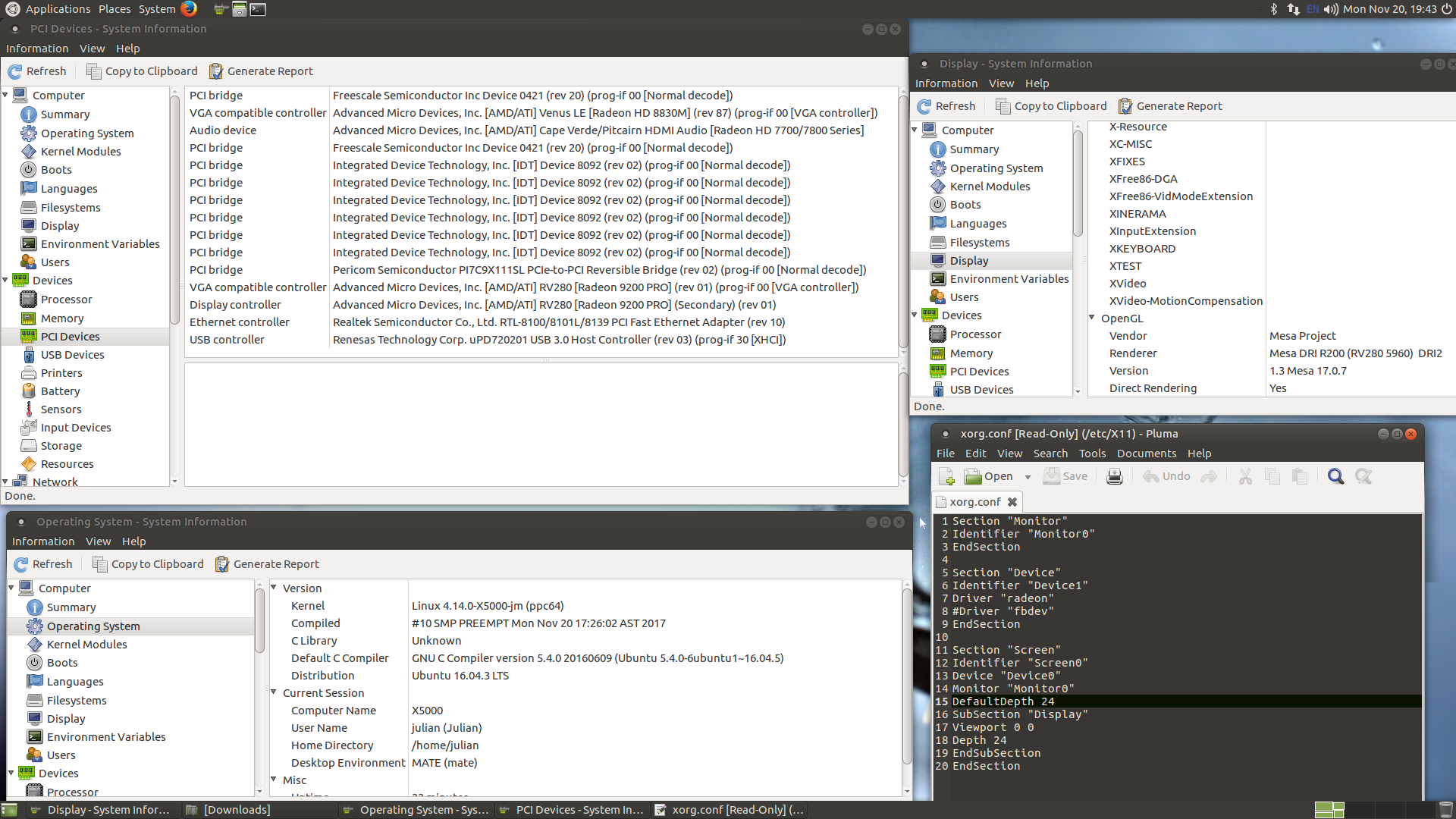Image resolution: width=1456 pixels, height=819 pixels.
Task: Open View menu in Operating System window
Action: pyautogui.click(x=98, y=541)
